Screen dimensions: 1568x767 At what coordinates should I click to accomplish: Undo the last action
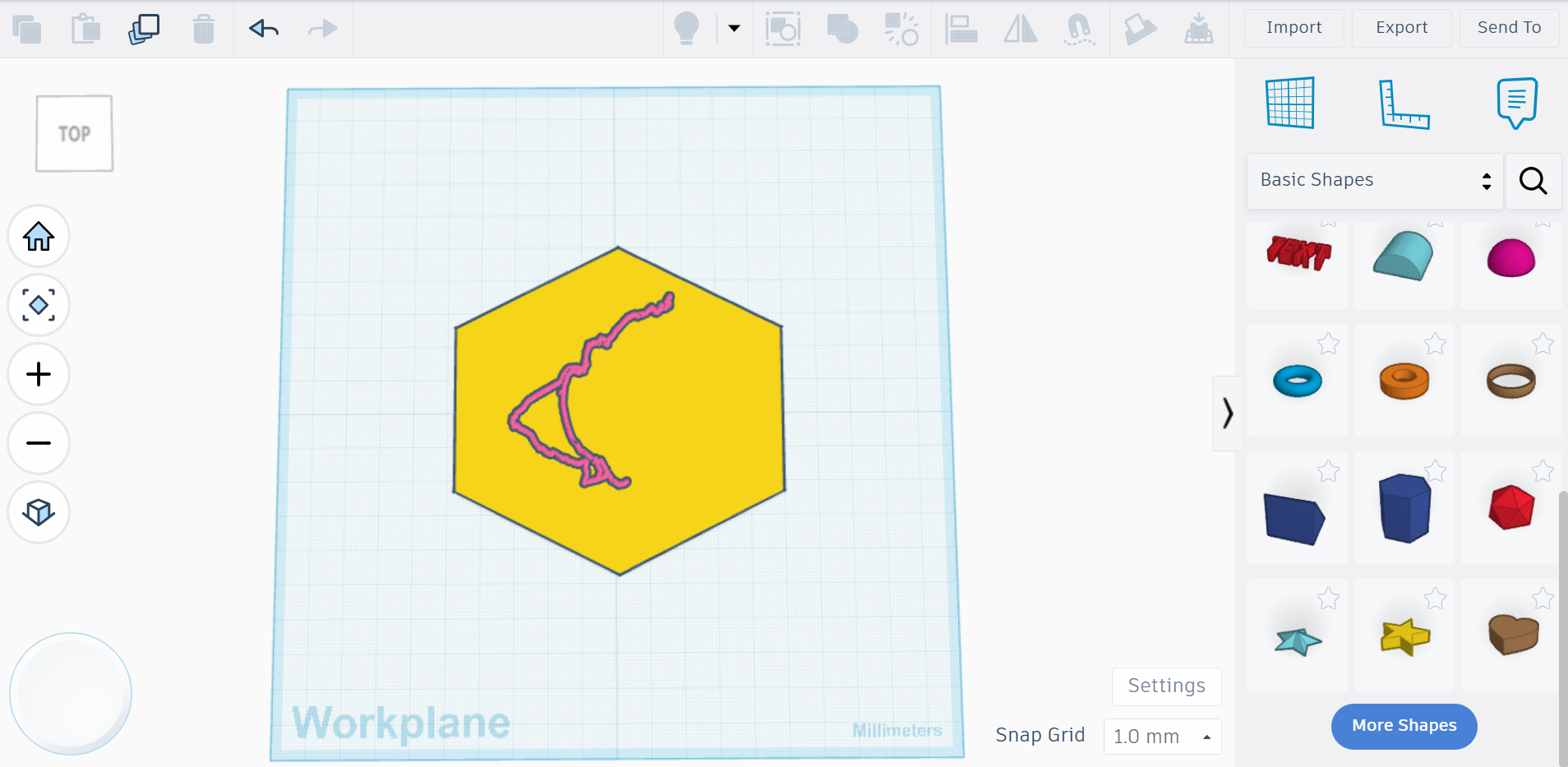(264, 29)
